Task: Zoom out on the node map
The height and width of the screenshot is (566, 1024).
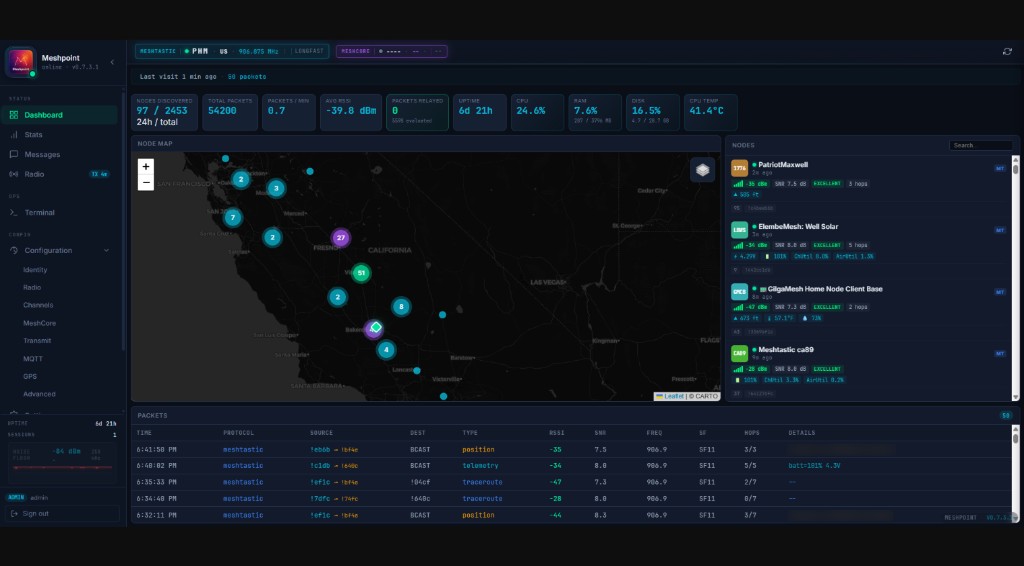Action: [x=146, y=183]
